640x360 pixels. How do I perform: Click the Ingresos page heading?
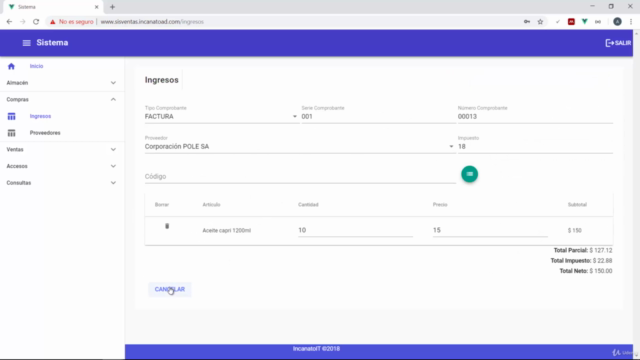[x=162, y=80]
